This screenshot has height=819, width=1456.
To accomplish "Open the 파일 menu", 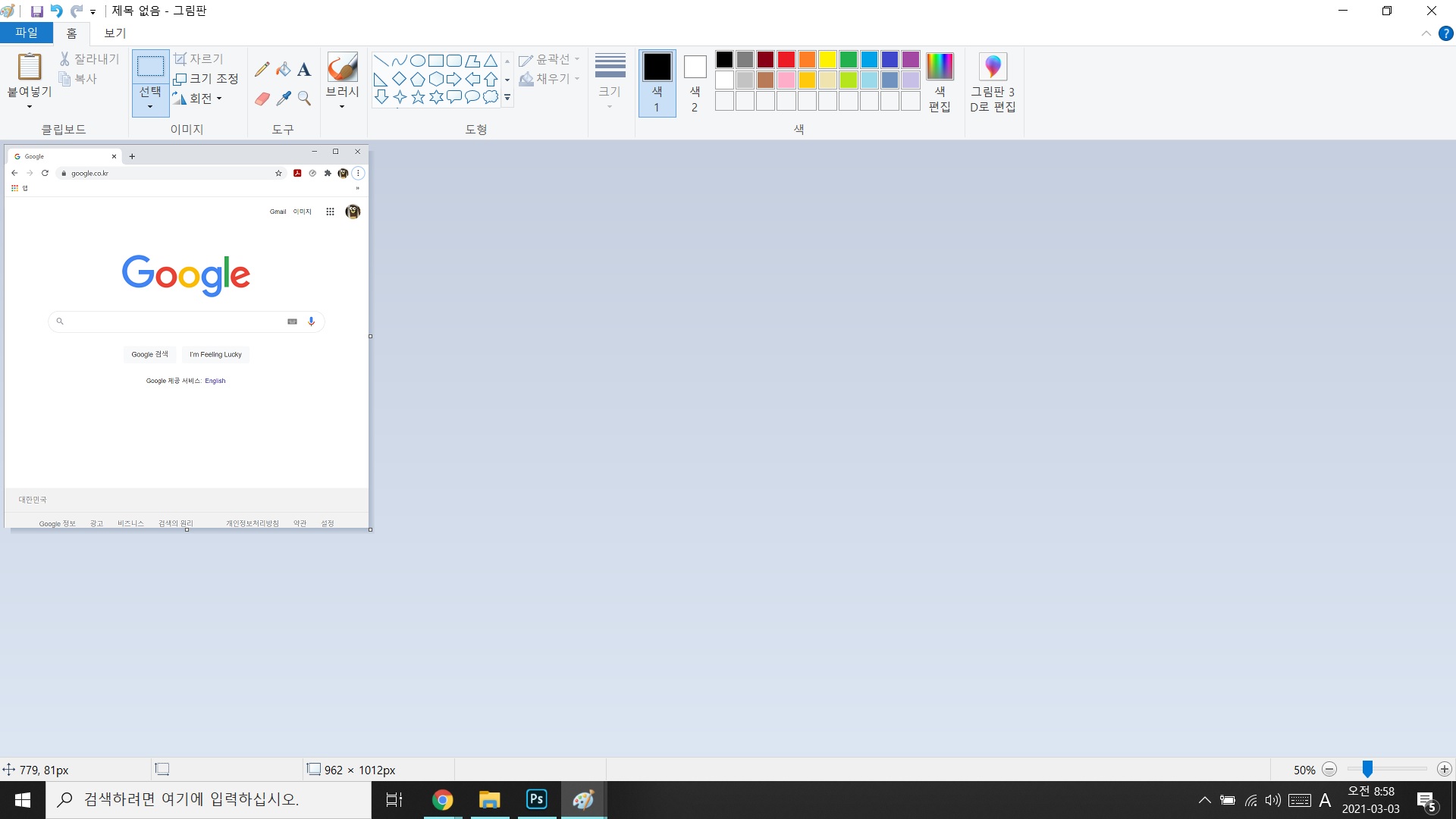I will pyautogui.click(x=26, y=33).
